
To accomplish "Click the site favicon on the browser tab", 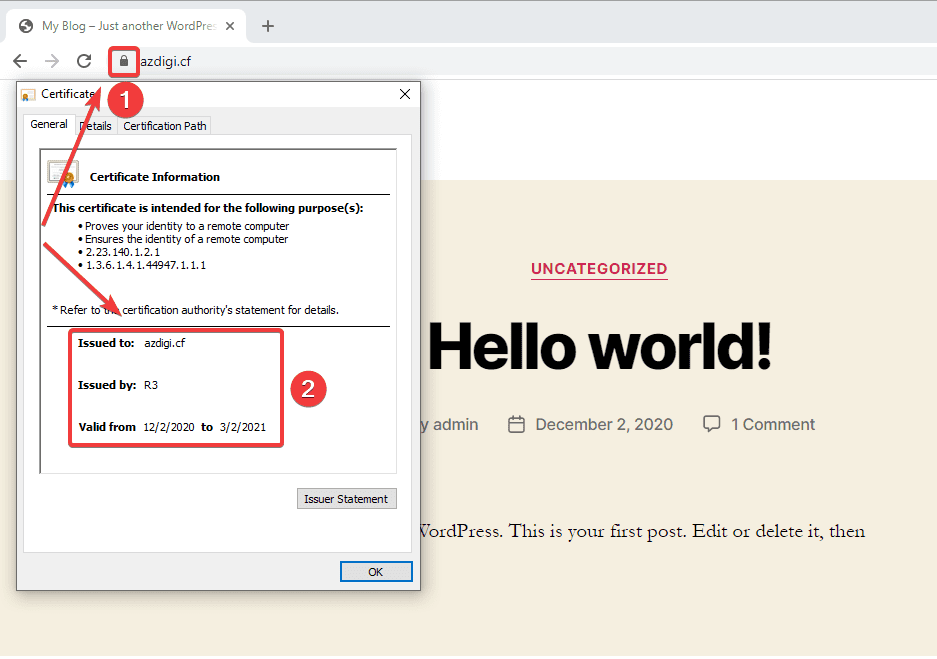I will pyautogui.click(x=25, y=26).
